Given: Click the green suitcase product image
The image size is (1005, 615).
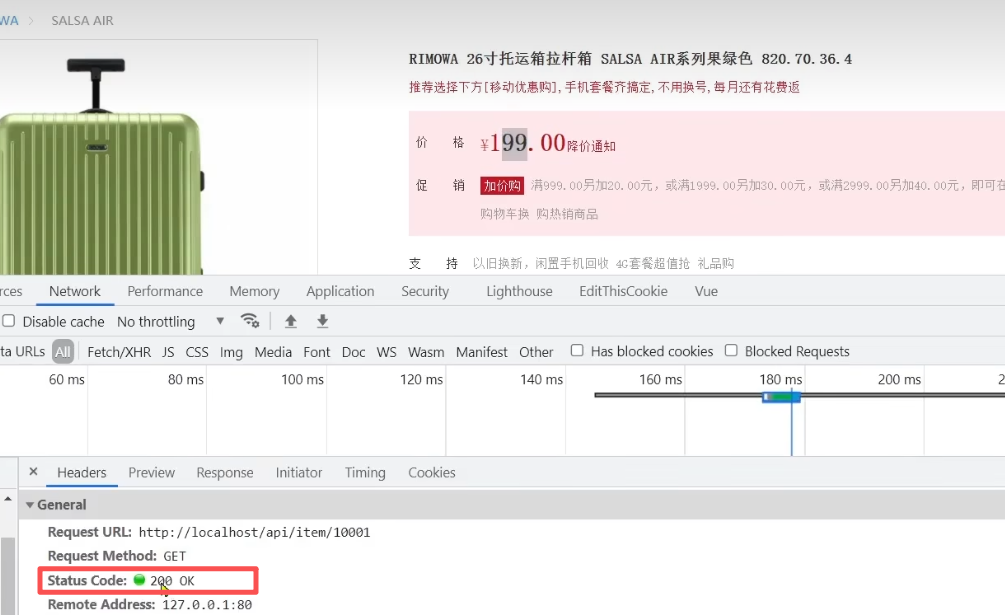Looking at the screenshot, I should coord(103,167).
